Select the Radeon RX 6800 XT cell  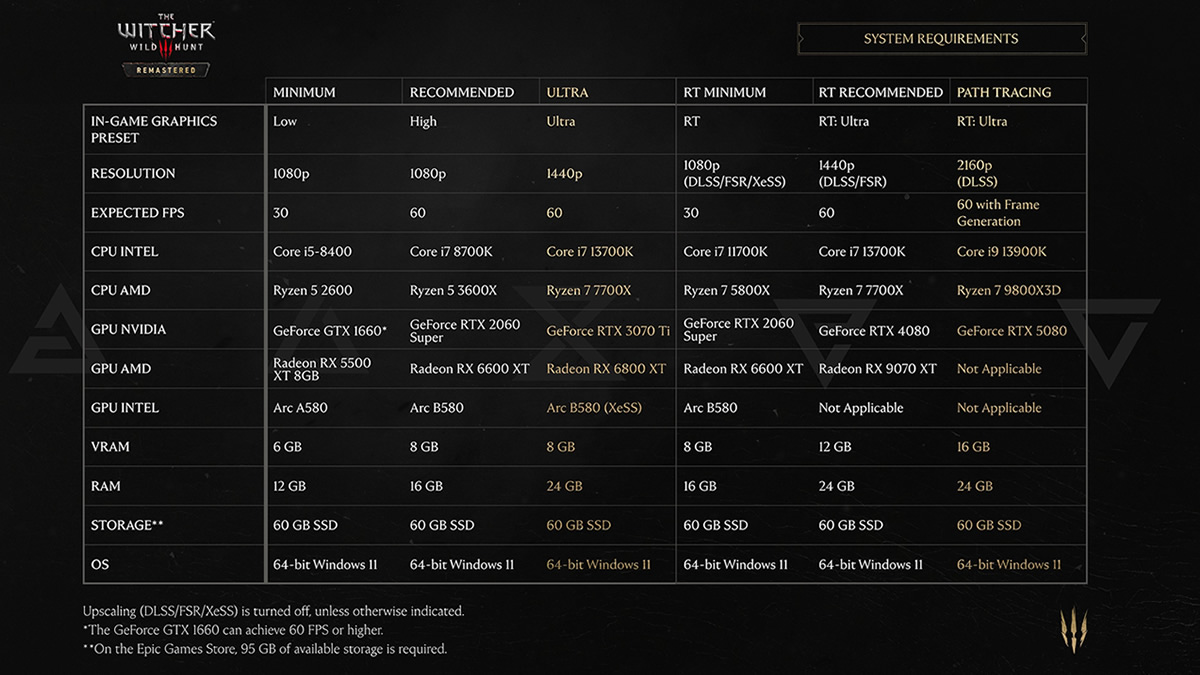606,368
